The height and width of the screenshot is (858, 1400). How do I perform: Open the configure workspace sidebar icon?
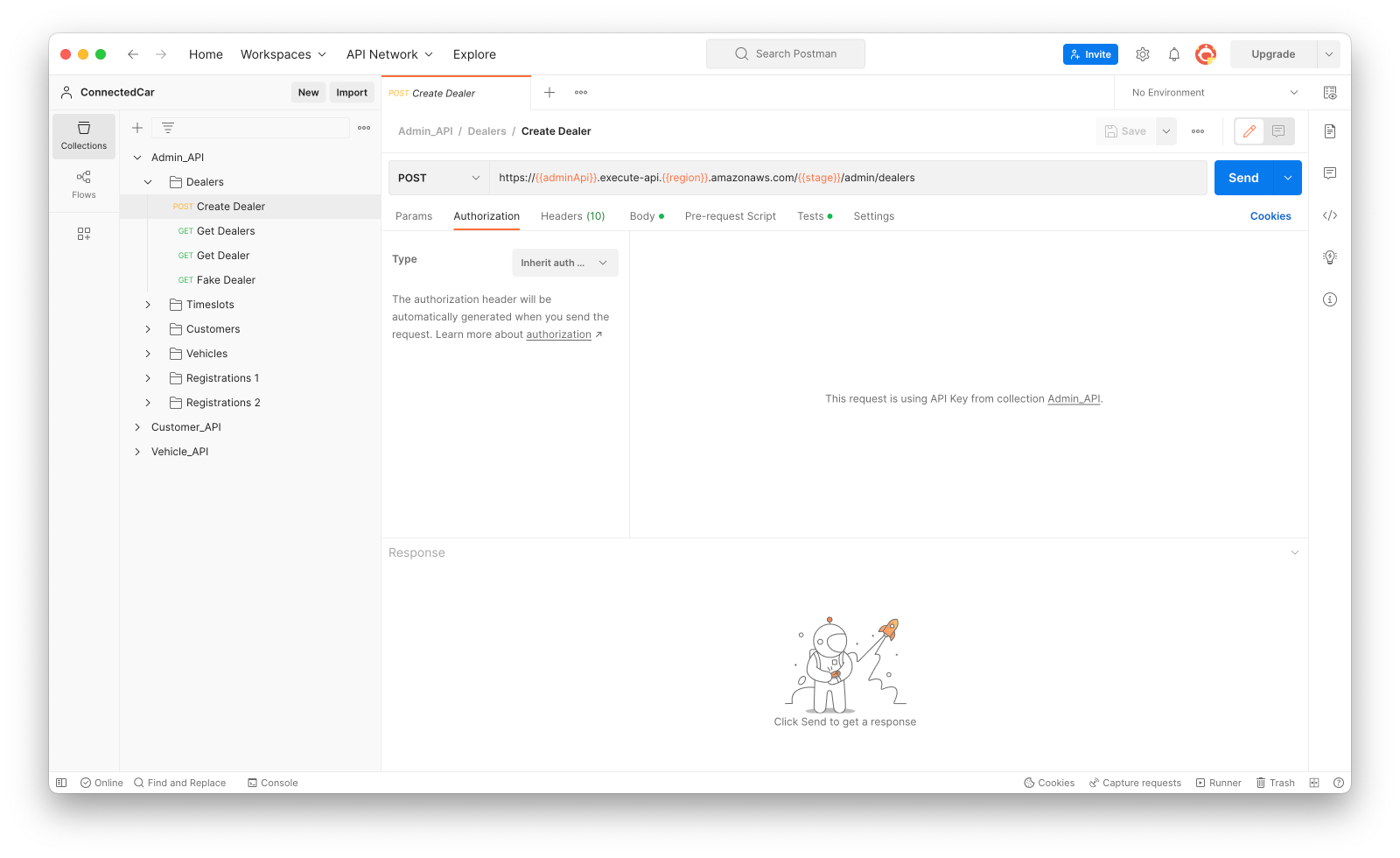click(84, 234)
